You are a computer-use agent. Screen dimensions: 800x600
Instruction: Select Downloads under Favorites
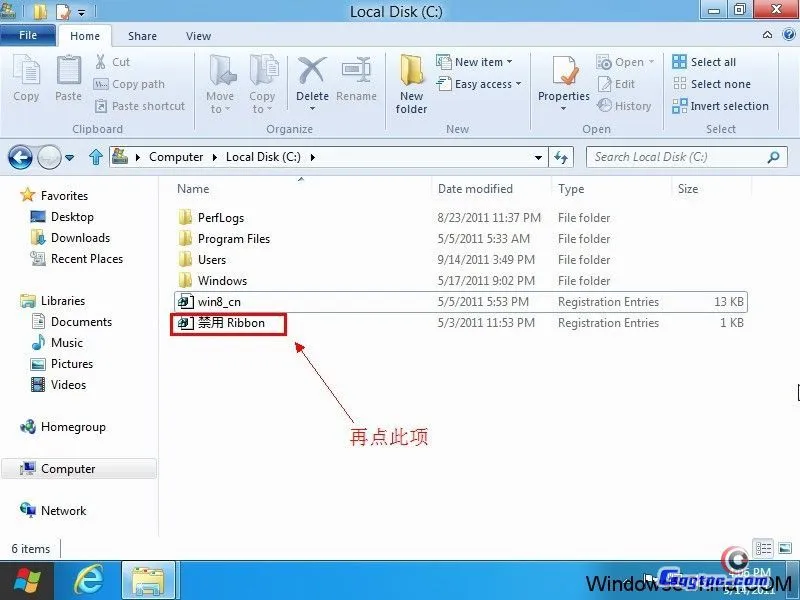[x=80, y=238]
